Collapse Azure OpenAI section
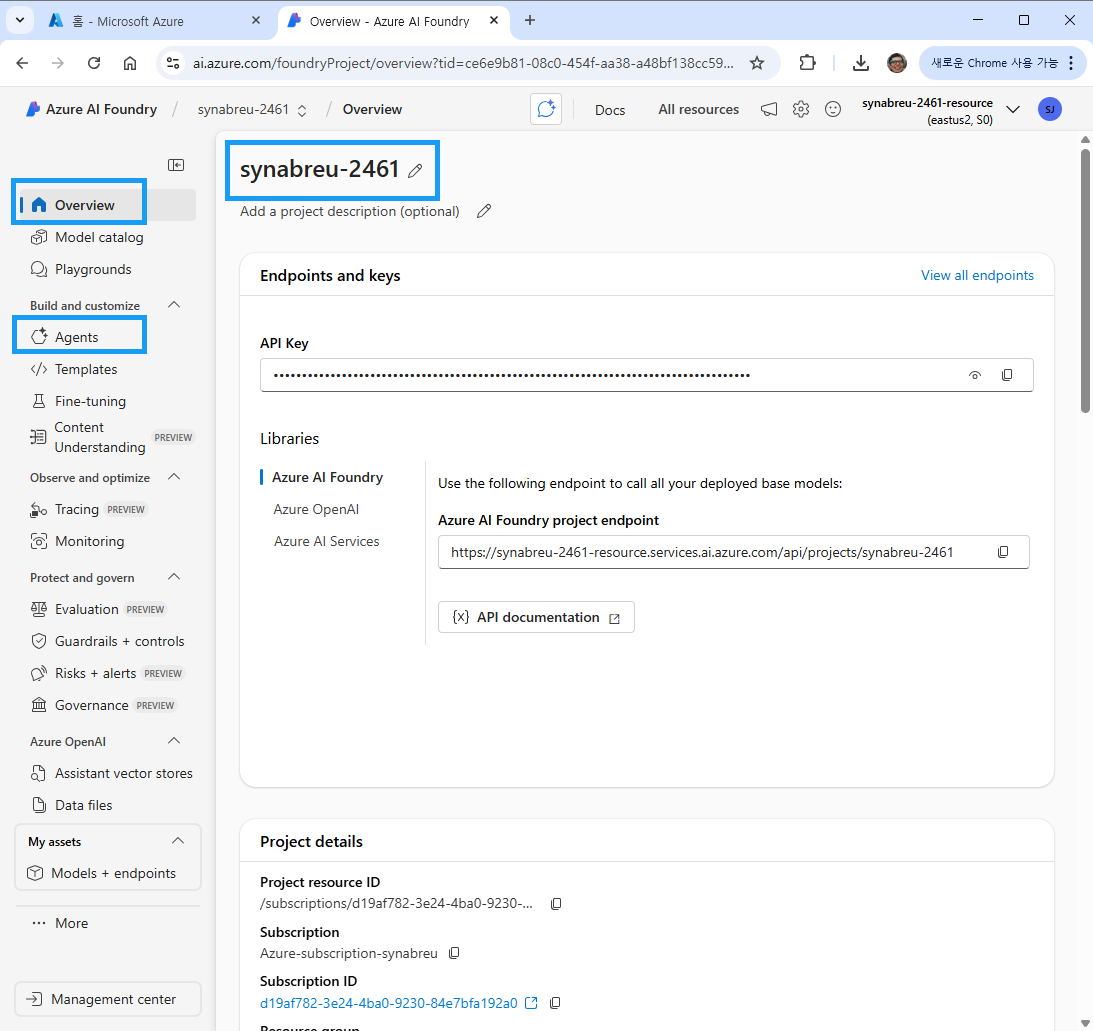This screenshot has width=1093, height=1031. 174,741
